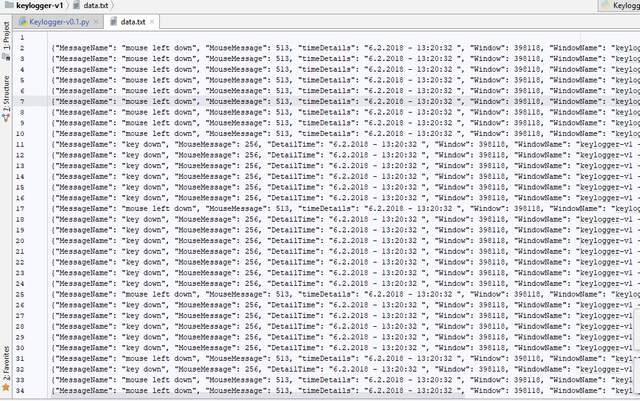Close the Keylogger-v0.1.py tab

[96, 22]
